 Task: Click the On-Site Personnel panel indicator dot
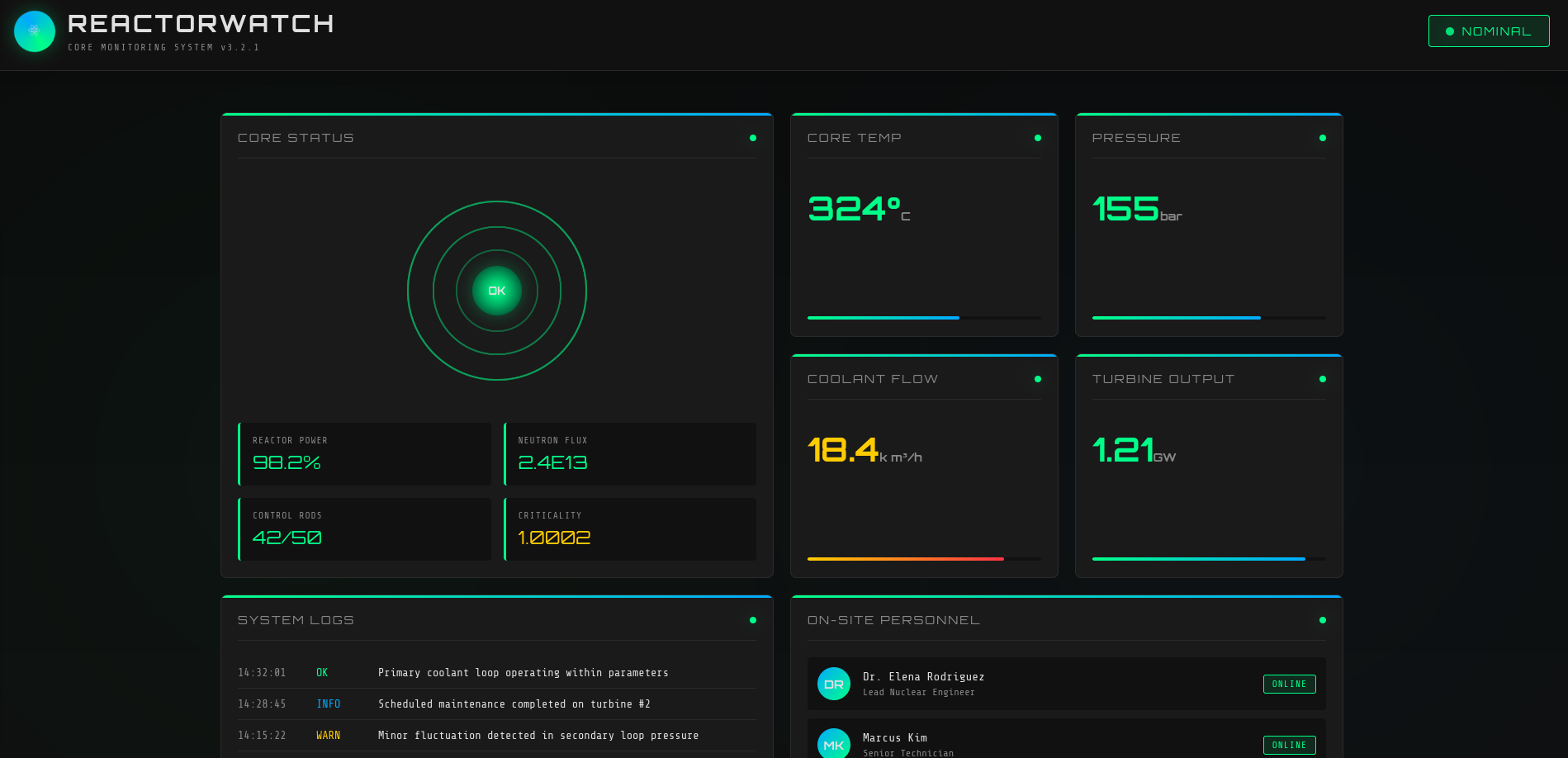(1323, 620)
